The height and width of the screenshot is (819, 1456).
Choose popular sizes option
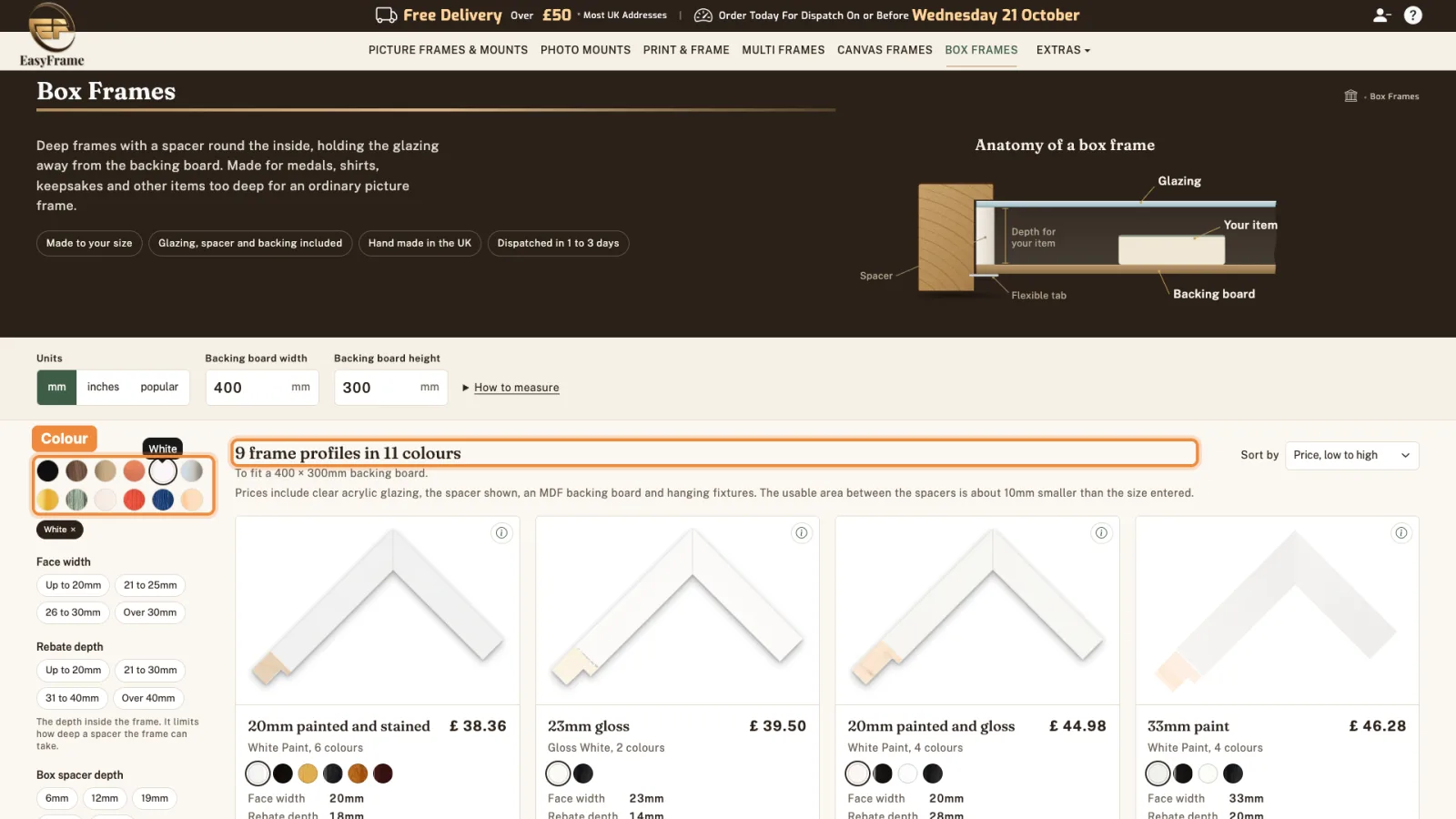pyautogui.click(x=159, y=387)
